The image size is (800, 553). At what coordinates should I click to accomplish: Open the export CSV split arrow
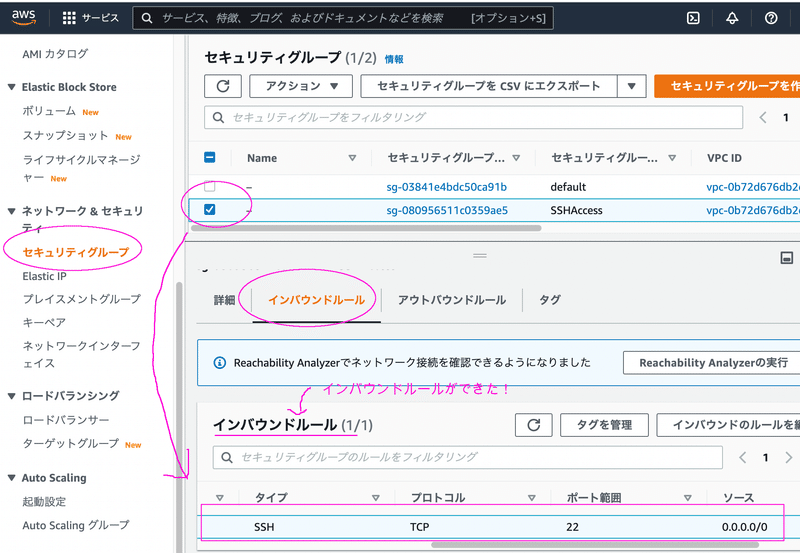click(632, 86)
